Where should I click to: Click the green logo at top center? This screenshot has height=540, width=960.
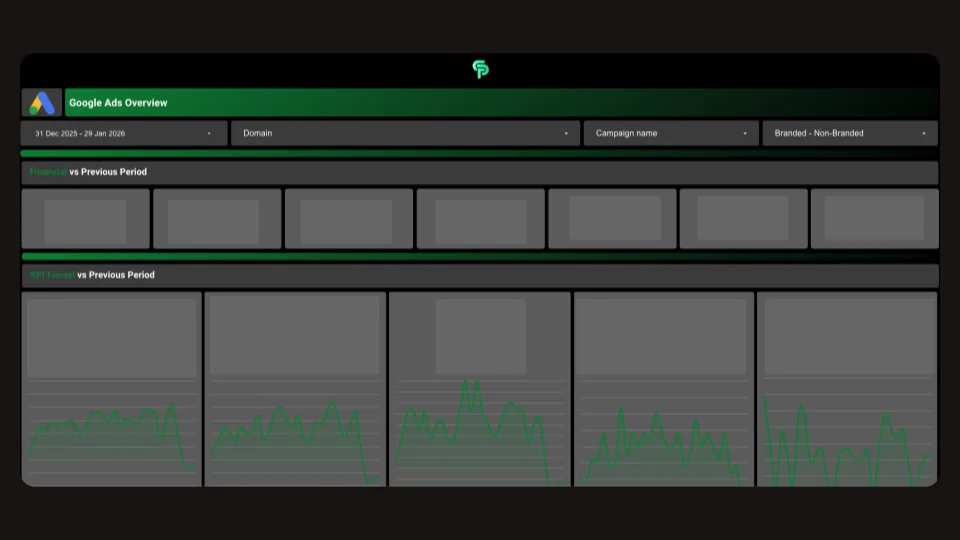coord(481,69)
